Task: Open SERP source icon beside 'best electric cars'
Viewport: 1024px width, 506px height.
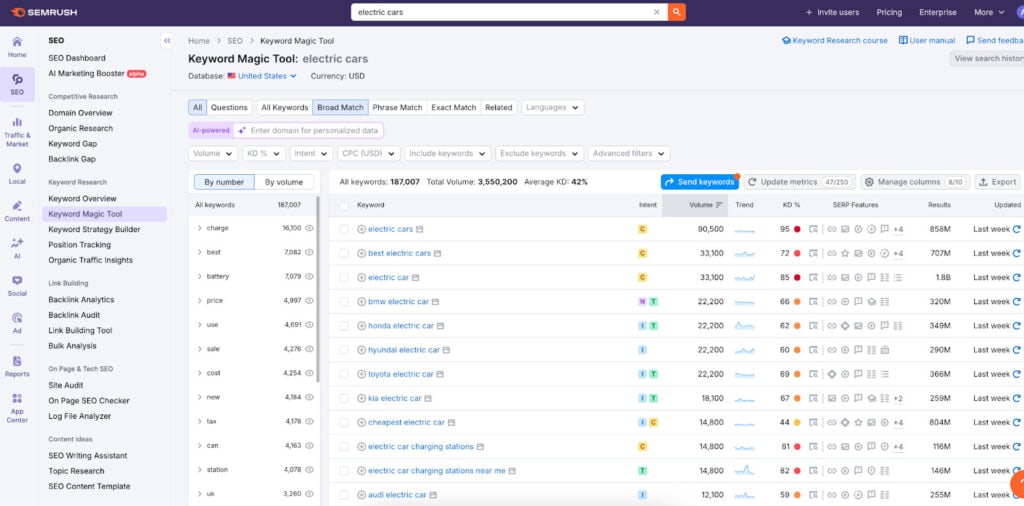Action: tap(438, 253)
